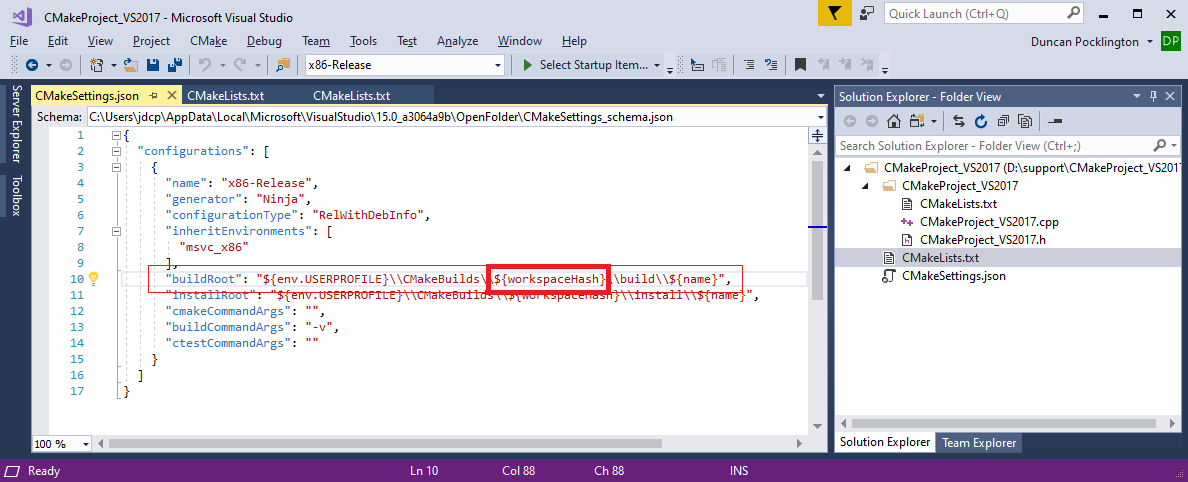This screenshot has height=482, width=1188.
Task: Toggle Auto Hide pin on Solution Explorer panel
Action: click(x=1154, y=96)
